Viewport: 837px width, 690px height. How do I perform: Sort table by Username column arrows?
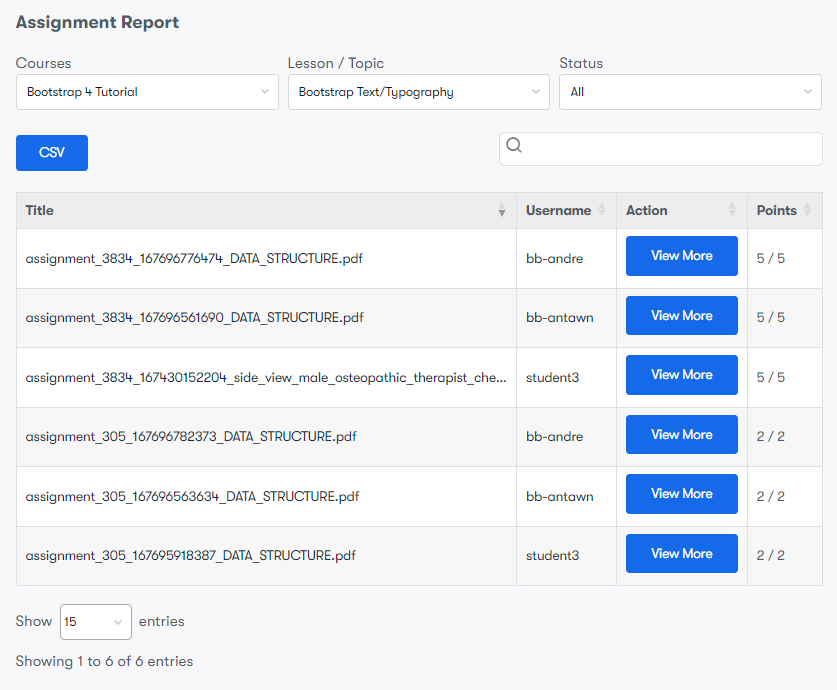602,211
